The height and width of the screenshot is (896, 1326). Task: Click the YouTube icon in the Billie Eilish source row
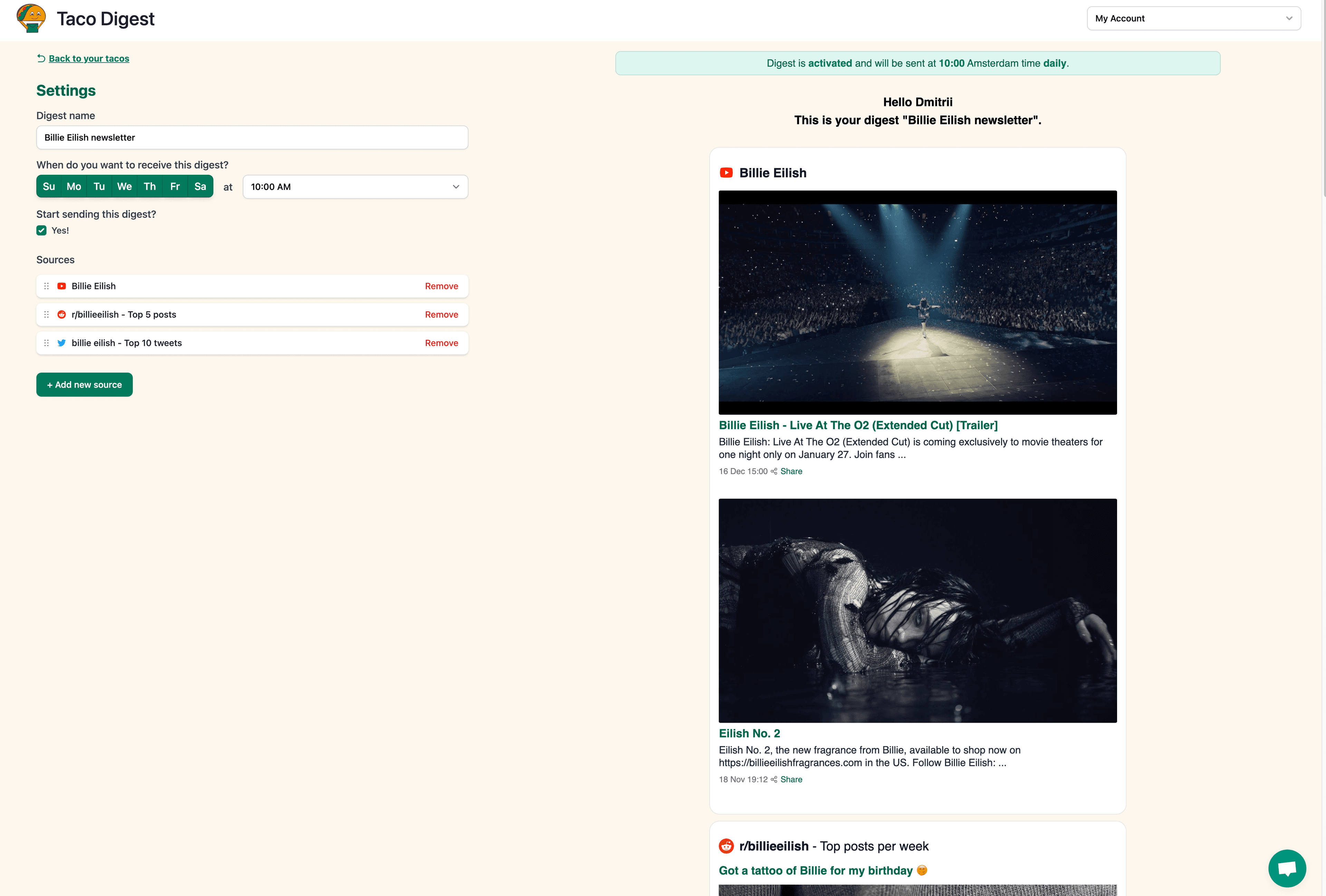(61, 286)
